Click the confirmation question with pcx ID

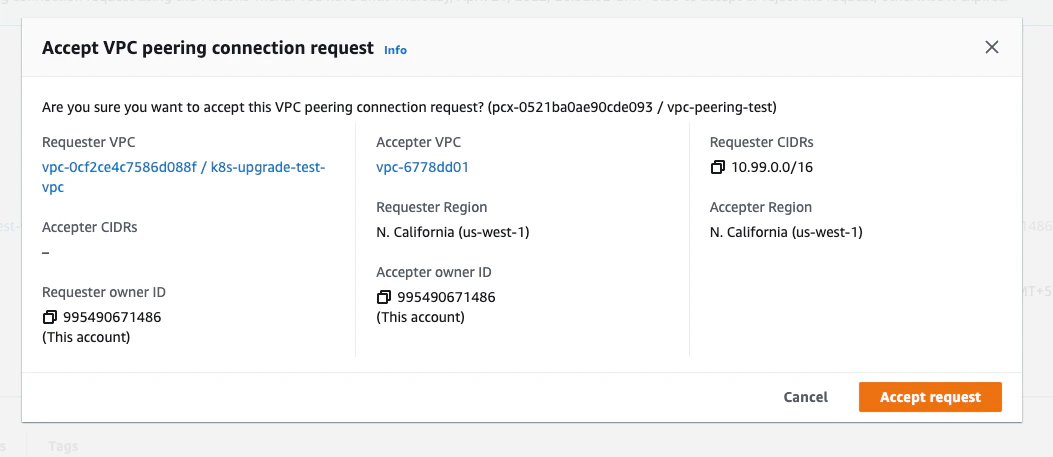tap(409, 106)
